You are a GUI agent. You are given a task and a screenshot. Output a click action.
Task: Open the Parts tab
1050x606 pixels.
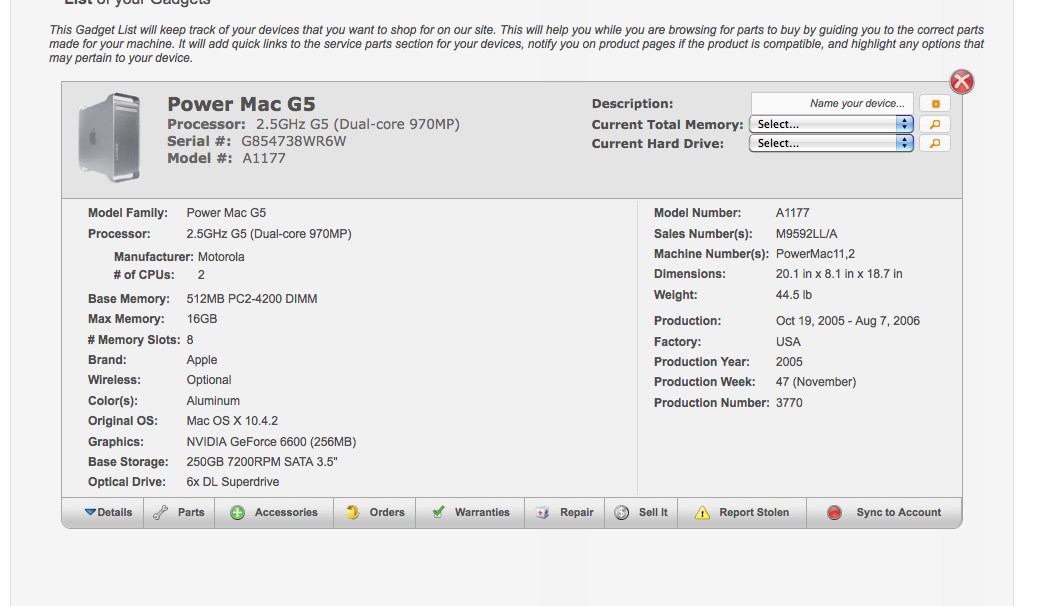179,512
